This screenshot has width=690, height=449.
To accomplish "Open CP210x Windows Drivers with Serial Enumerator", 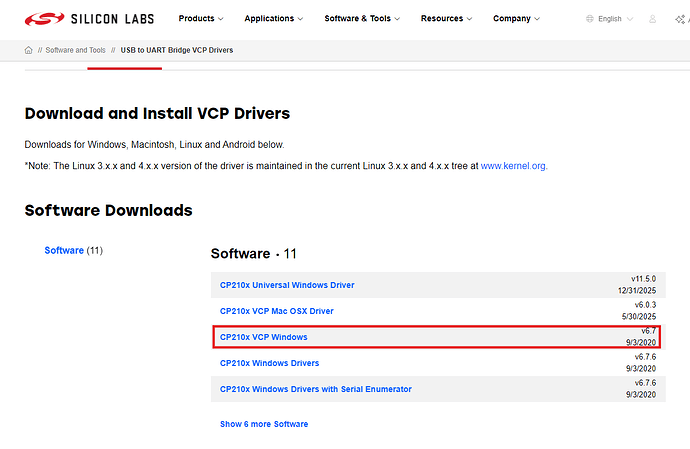I will 316,389.
